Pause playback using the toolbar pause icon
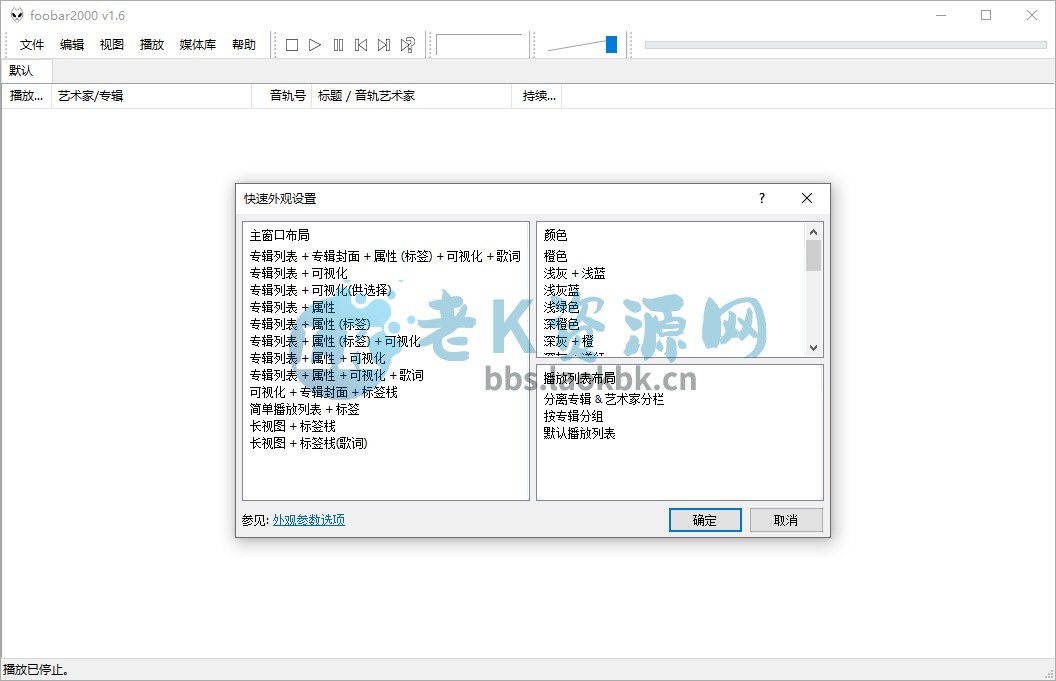 coord(338,45)
